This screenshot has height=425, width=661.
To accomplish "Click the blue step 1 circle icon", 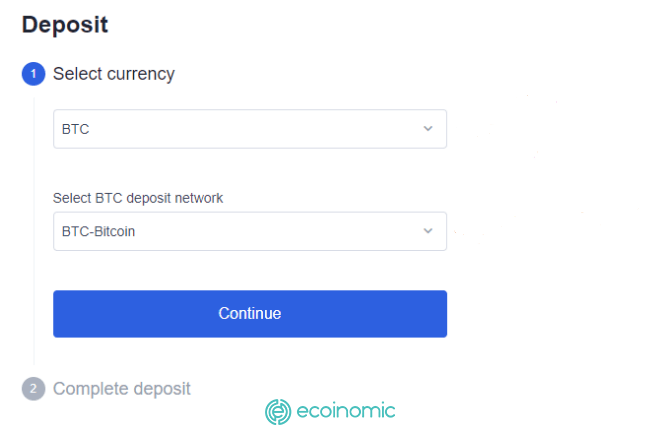I will pyautogui.click(x=33, y=74).
